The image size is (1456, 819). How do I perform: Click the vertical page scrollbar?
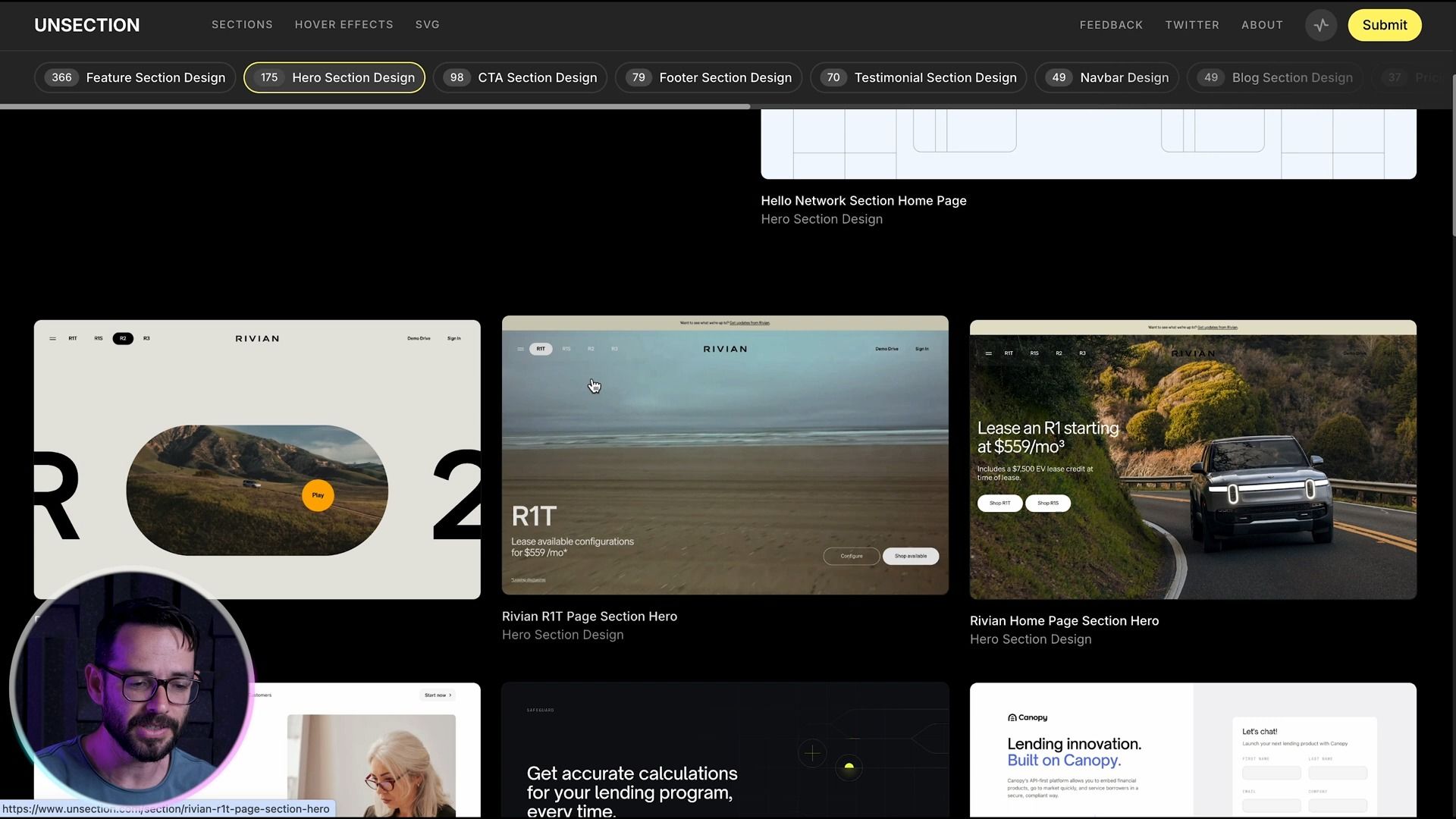click(1453, 155)
